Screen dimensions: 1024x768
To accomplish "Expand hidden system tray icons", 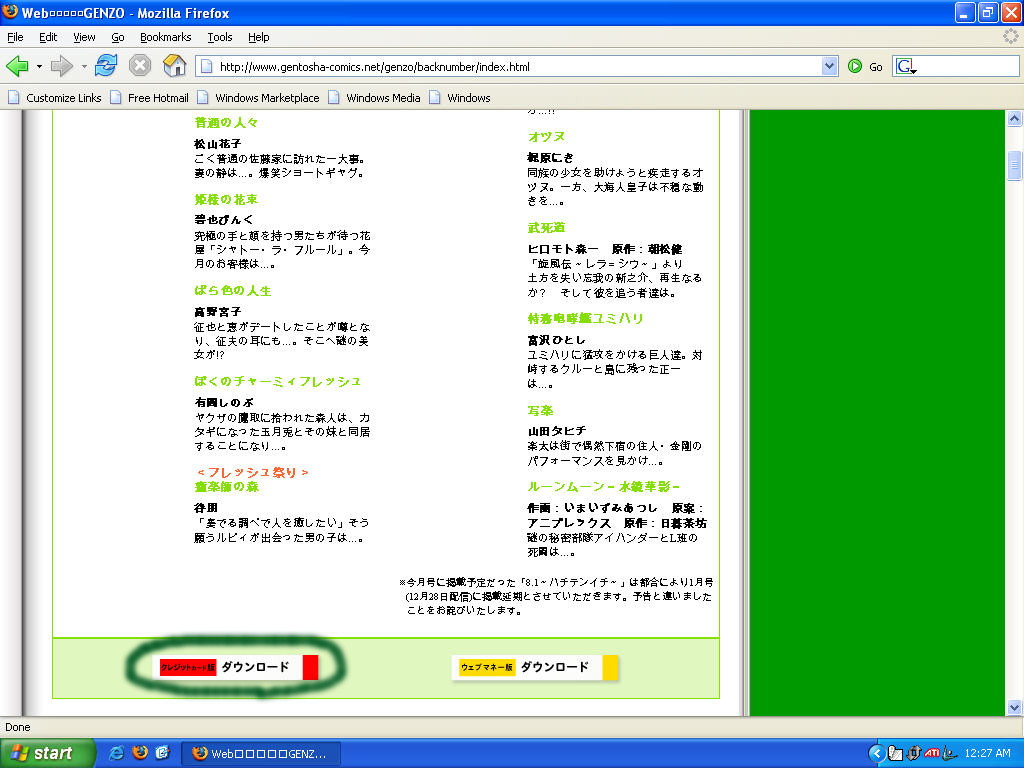I will point(876,753).
